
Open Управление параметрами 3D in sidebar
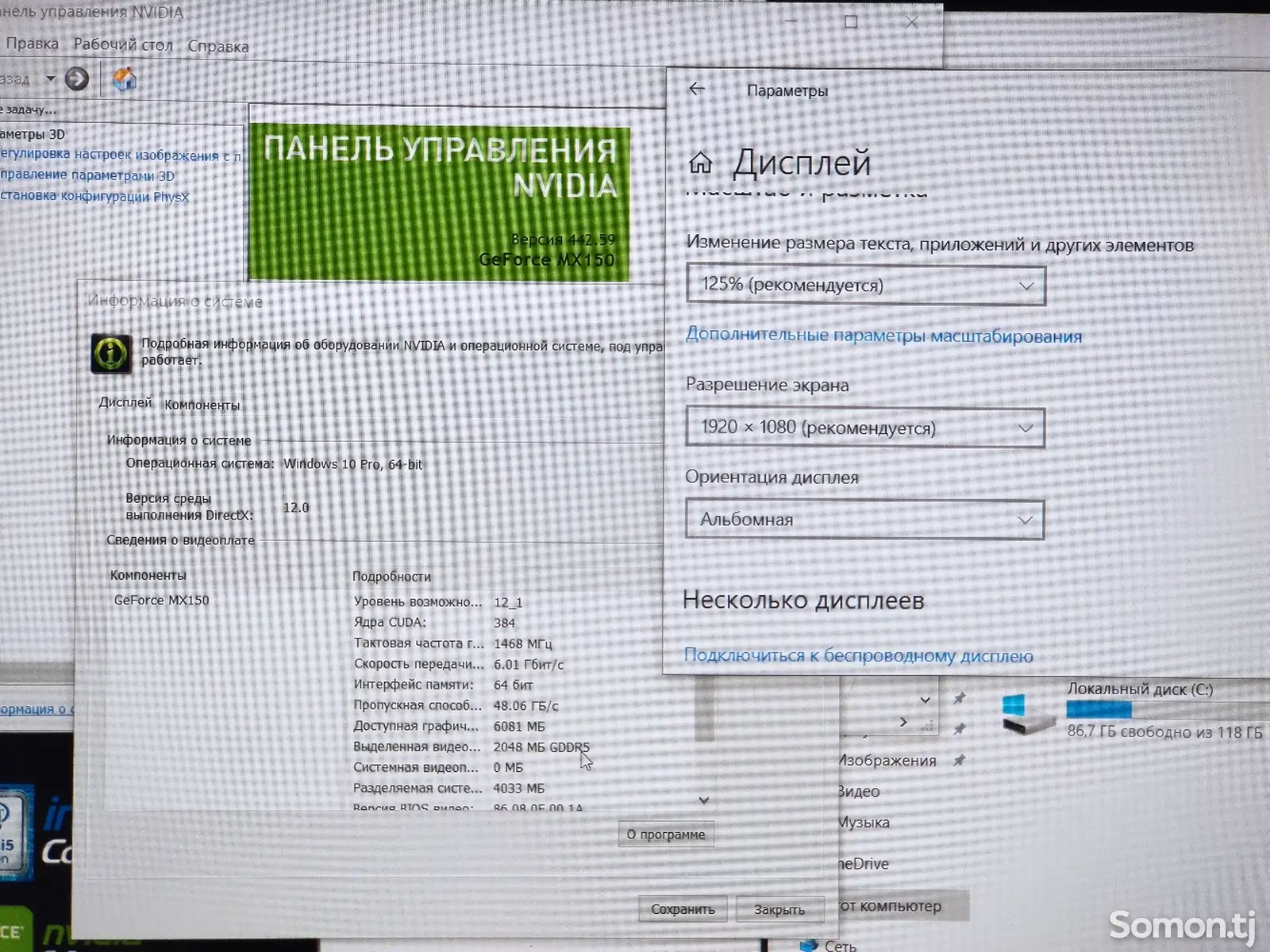[x=87, y=175]
